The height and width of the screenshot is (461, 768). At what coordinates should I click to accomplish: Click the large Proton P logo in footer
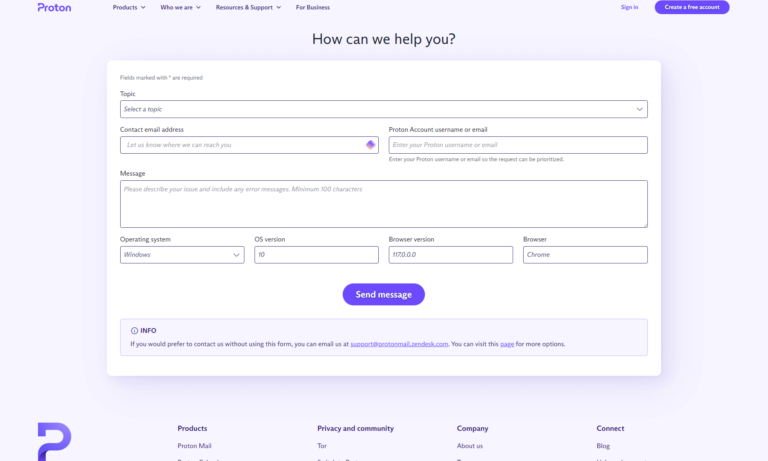54,441
